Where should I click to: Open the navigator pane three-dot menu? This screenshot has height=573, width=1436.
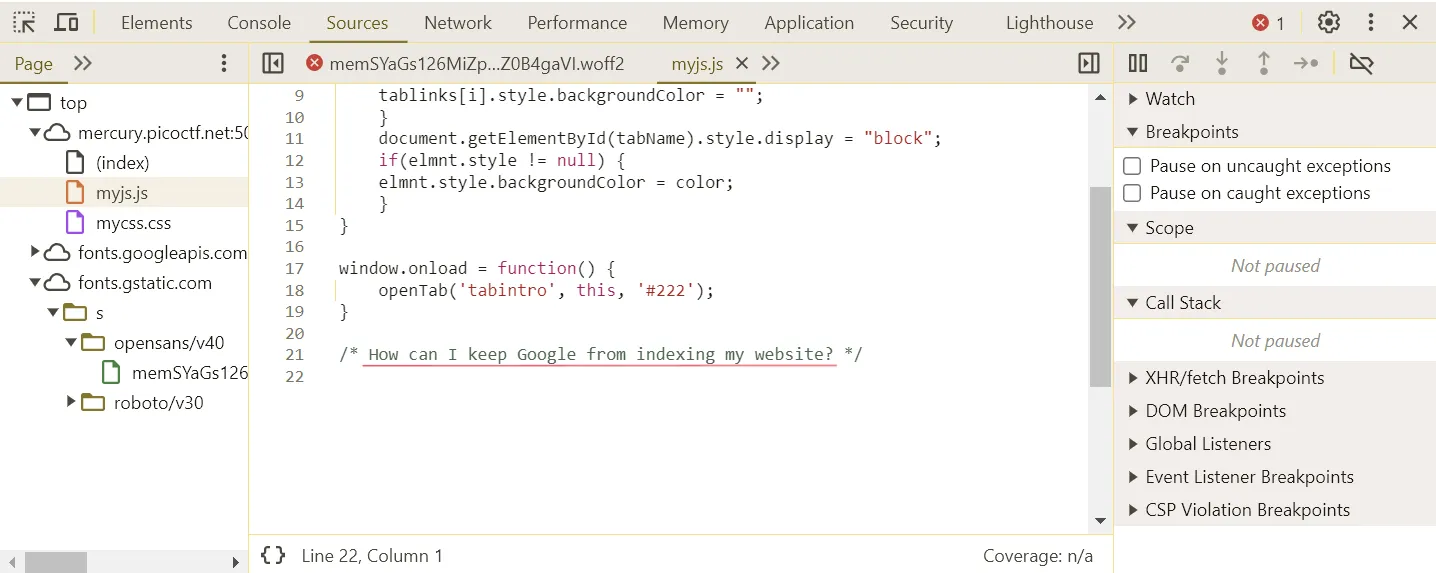tap(224, 64)
